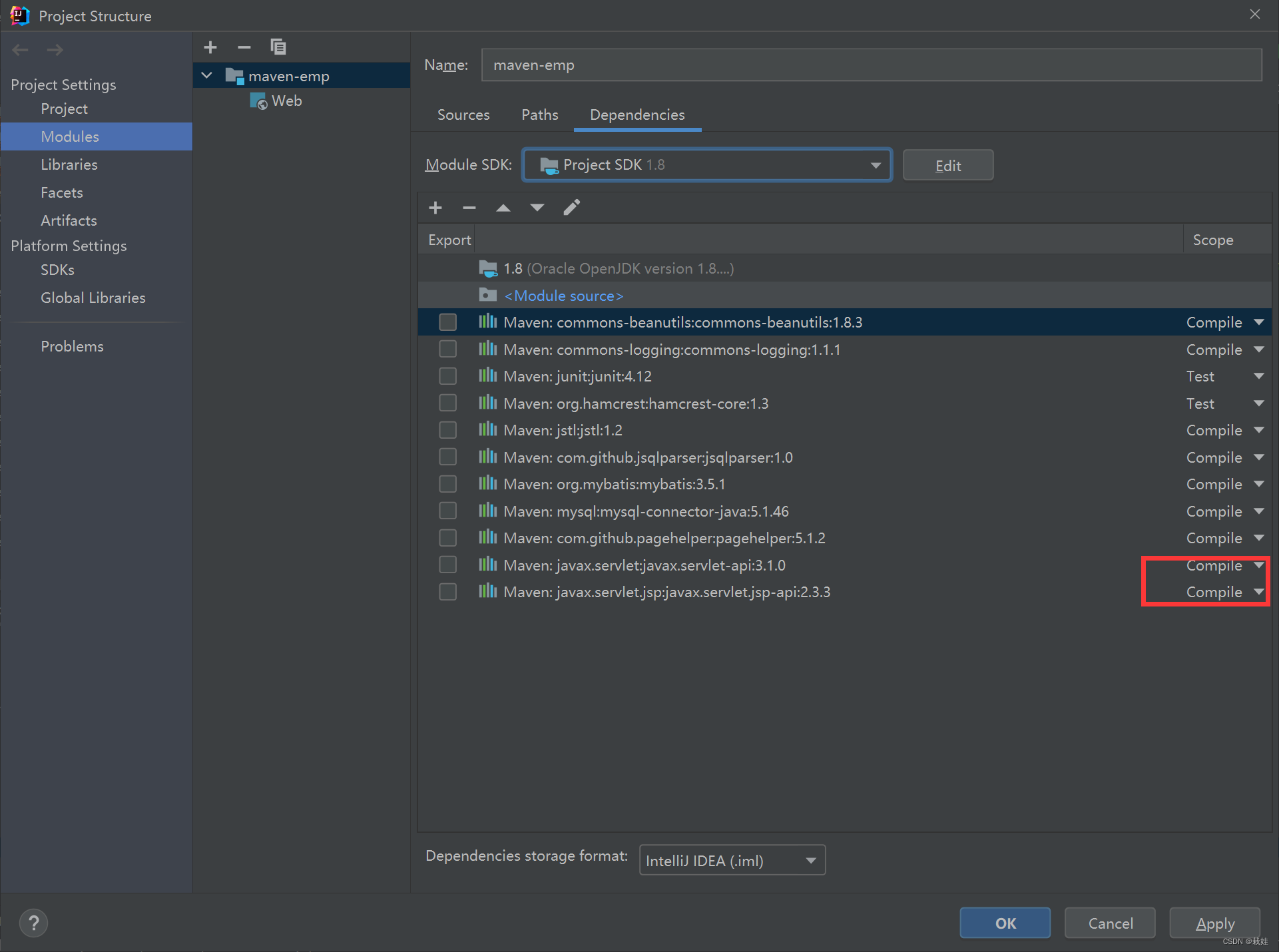The width and height of the screenshot is (1279, 952).
Task: Click the module Name input field
Action: (871, 65)
